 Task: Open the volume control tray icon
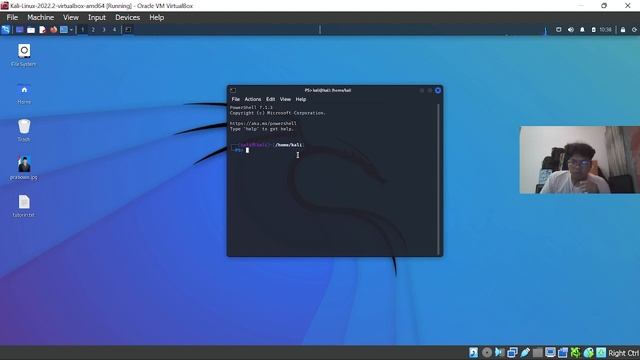571,30
